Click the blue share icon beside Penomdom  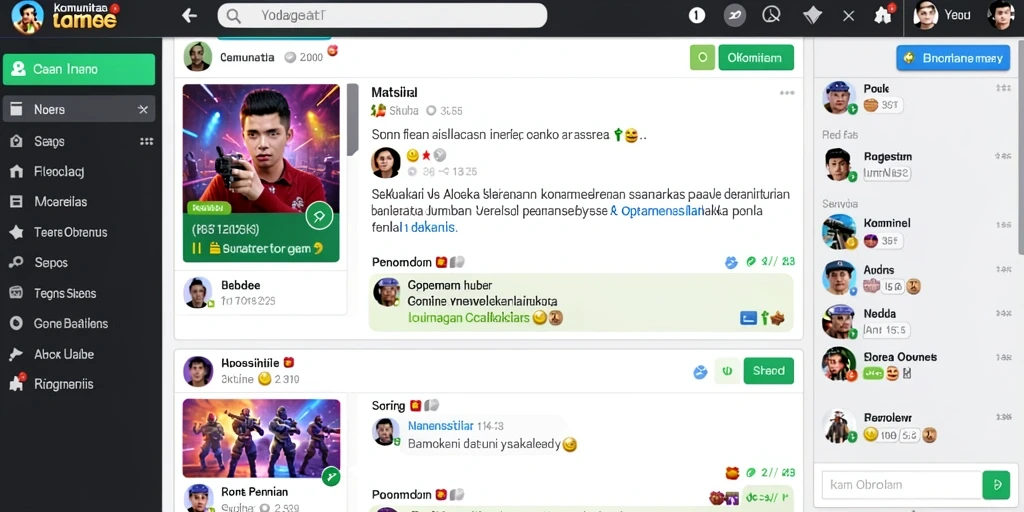(x=731, y=263)
